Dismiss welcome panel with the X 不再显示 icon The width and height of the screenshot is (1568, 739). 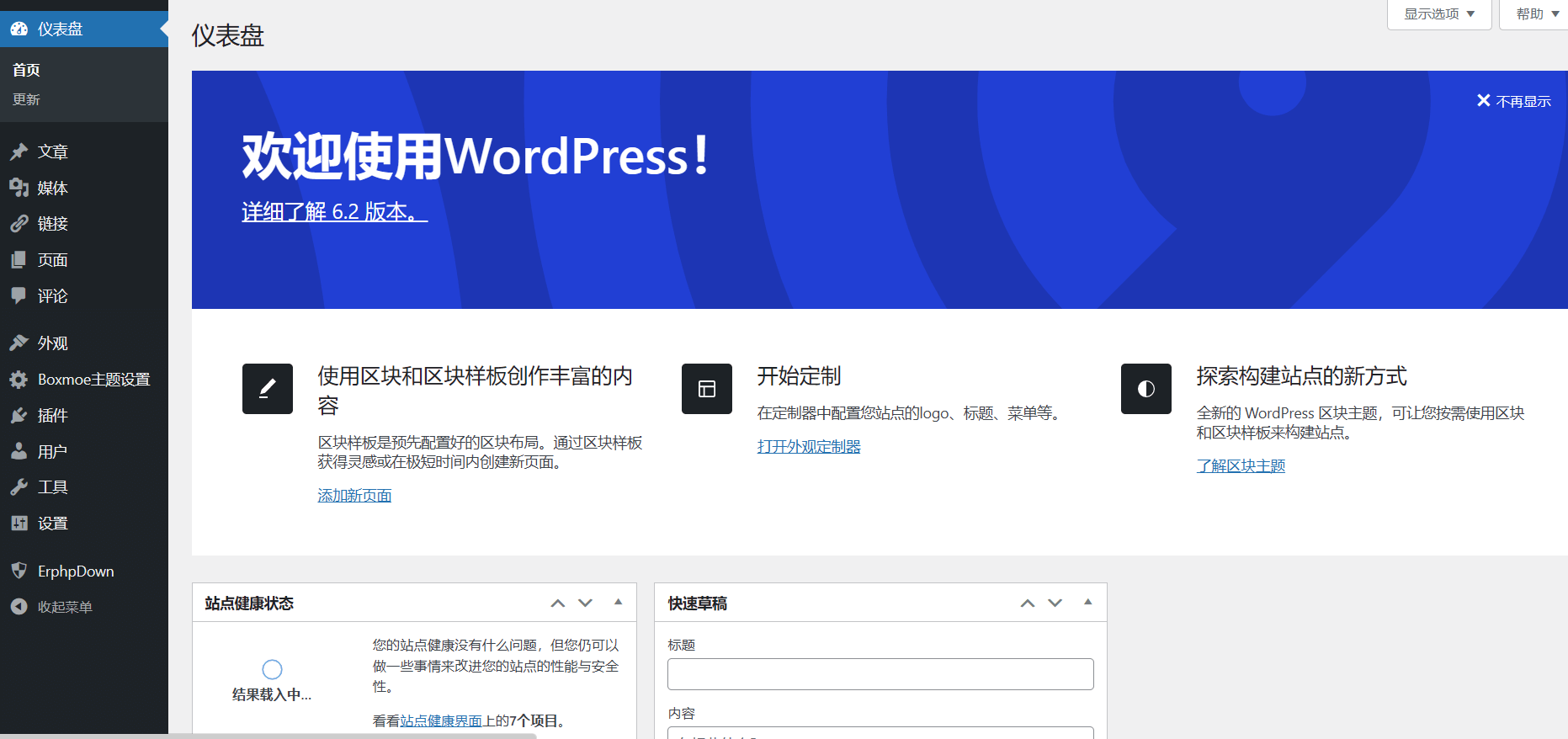click(1484, 101)
